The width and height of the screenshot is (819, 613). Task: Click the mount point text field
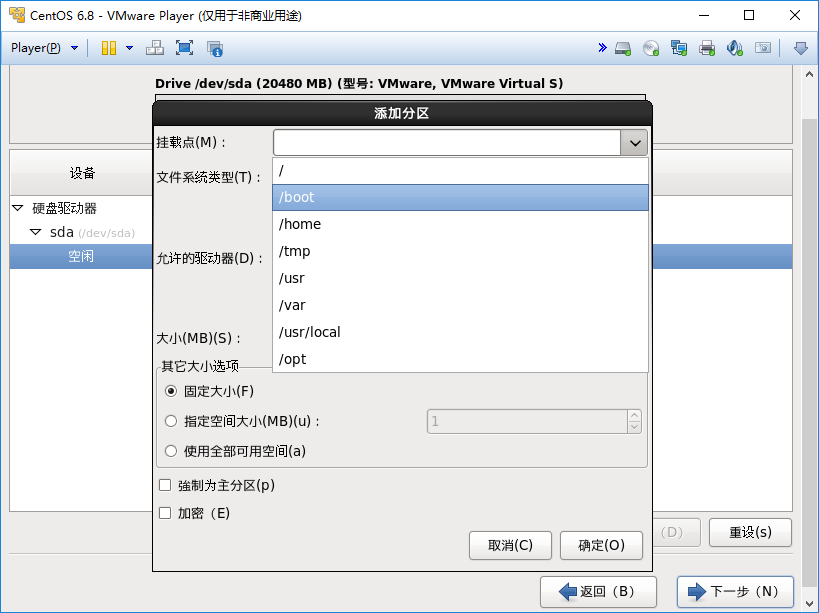(x=447, y=143)
